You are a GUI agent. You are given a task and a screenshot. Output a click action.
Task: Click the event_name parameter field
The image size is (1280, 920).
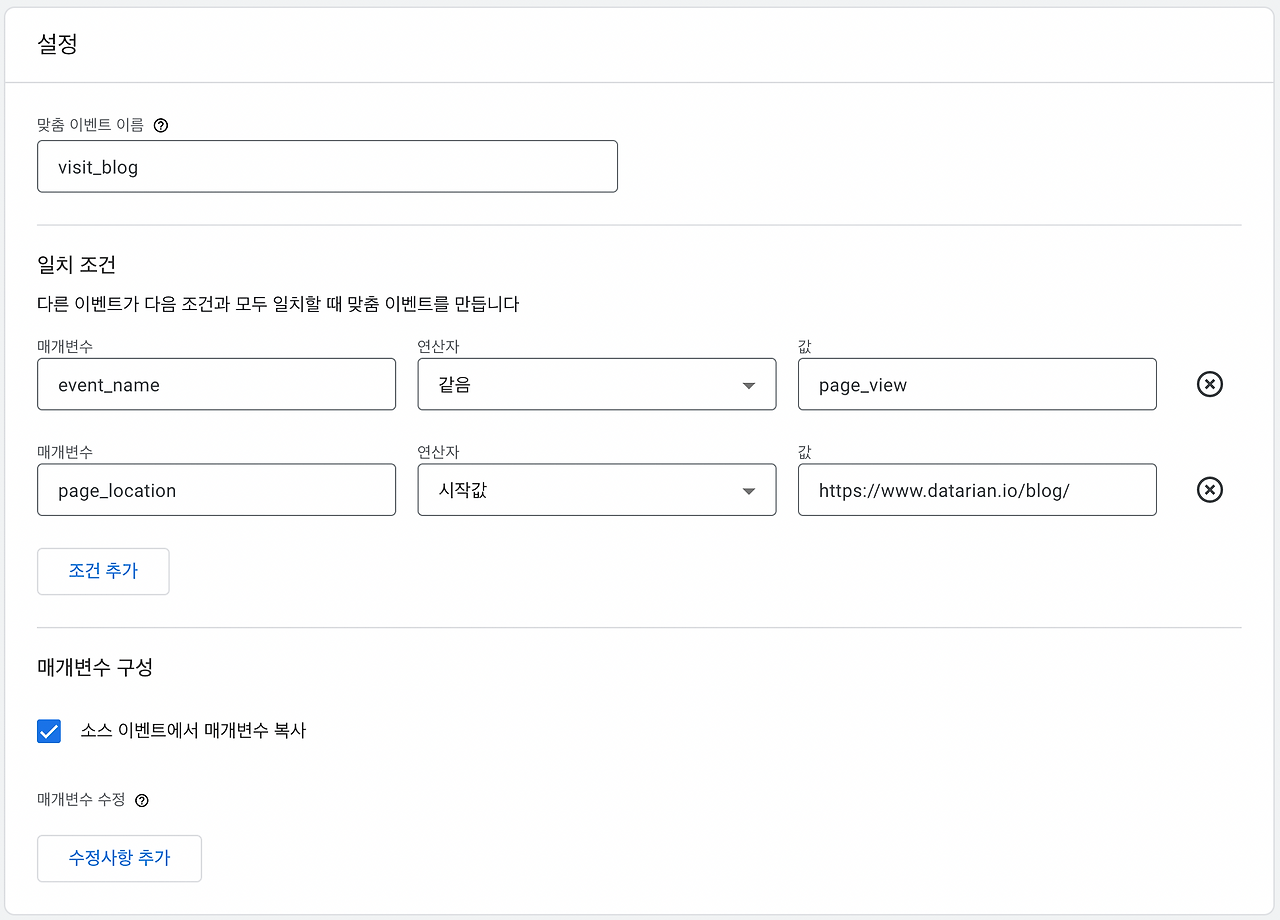tap(216, 384)
